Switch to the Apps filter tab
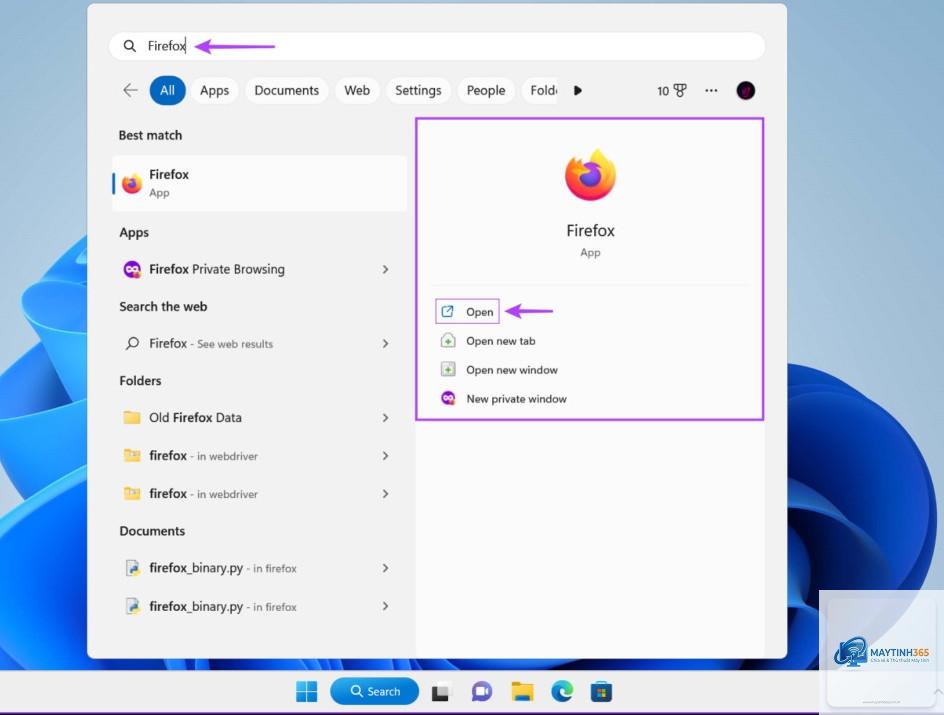 [x=214, y=90]
